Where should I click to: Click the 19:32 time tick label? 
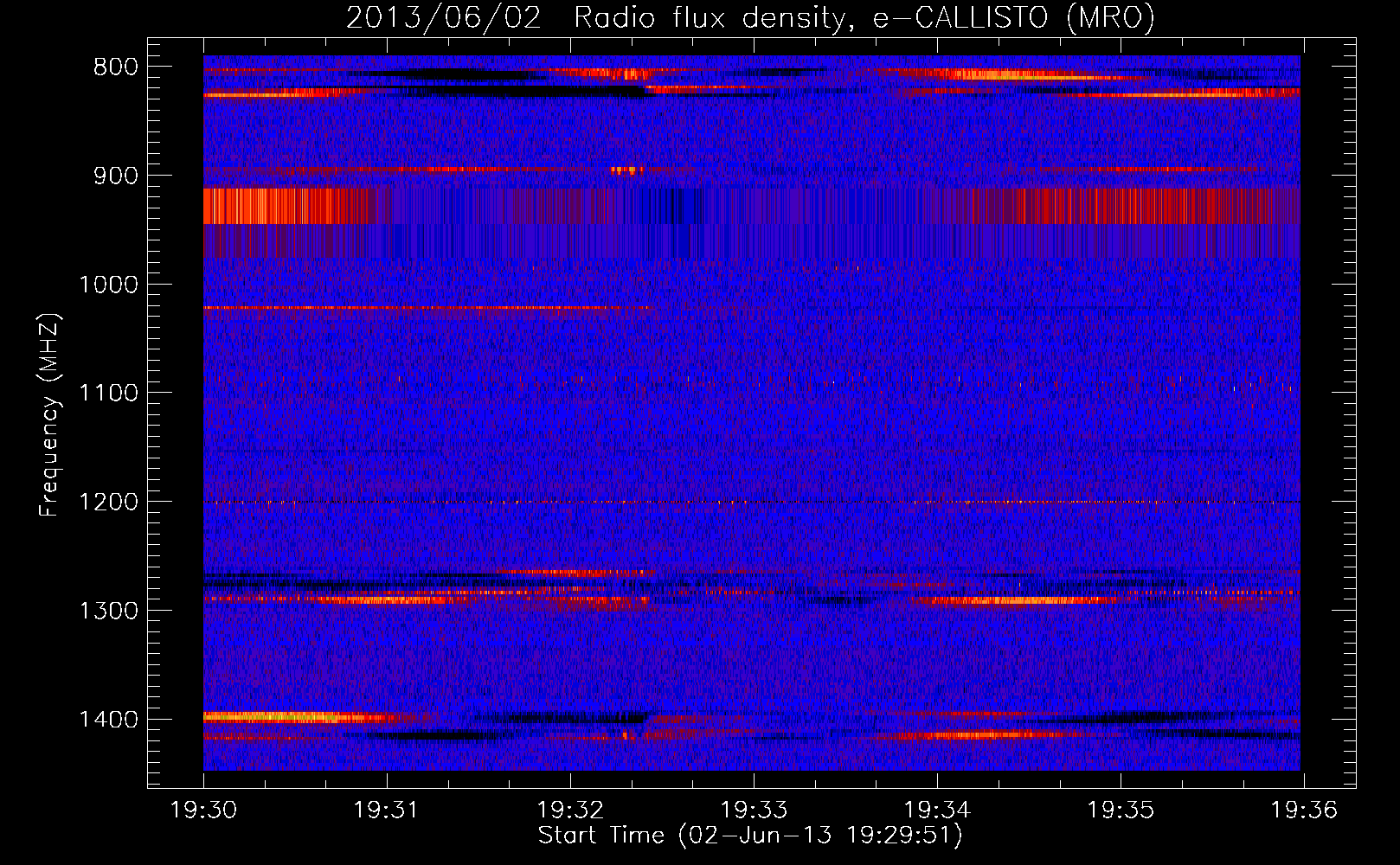click(x=570, y=810)
